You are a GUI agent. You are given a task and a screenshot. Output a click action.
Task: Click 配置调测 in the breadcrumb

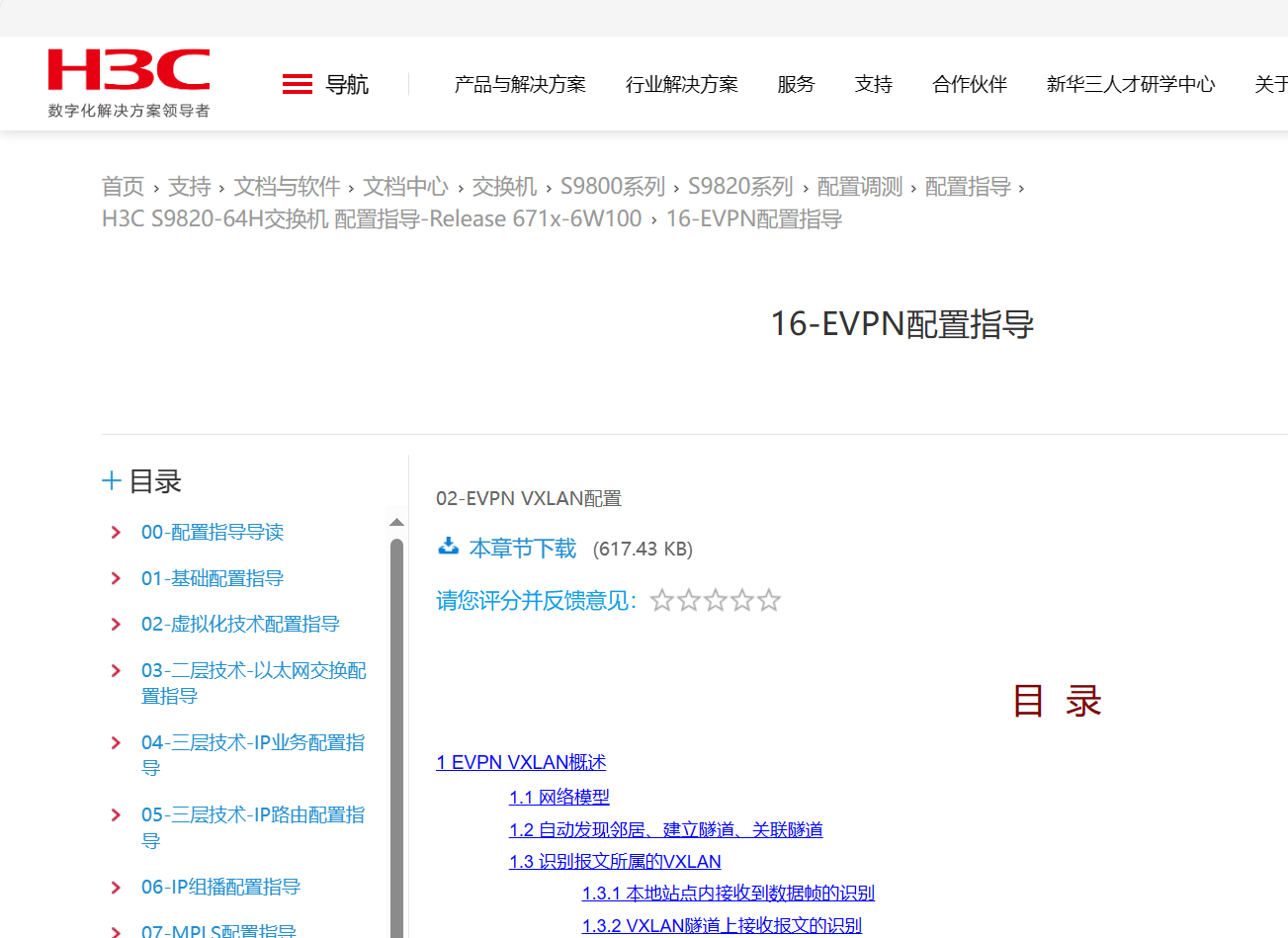[x=860, y=187]
